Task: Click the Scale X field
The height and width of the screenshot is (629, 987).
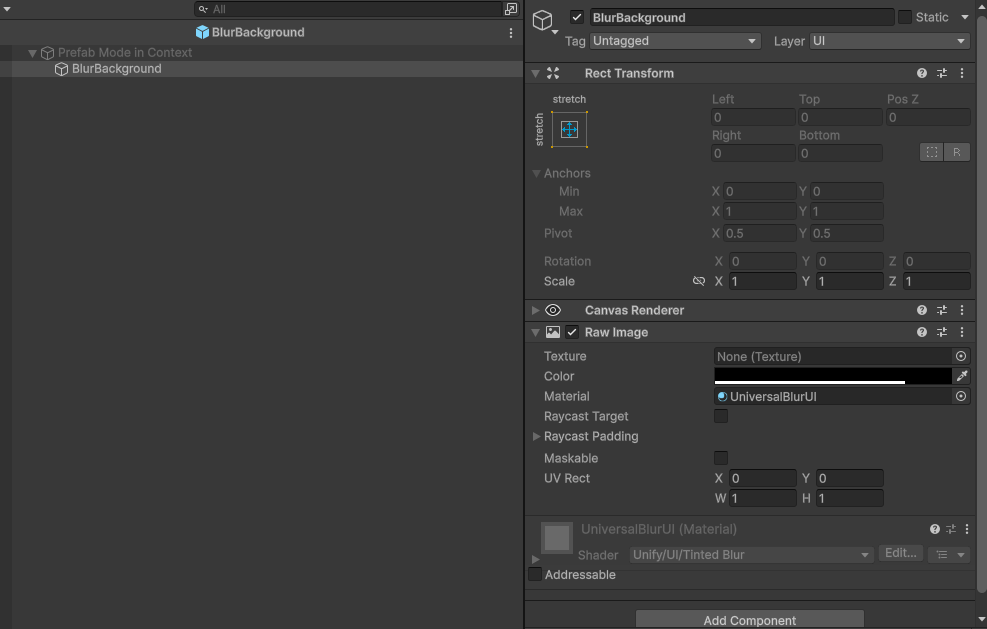Action: [x=762, y=281]
